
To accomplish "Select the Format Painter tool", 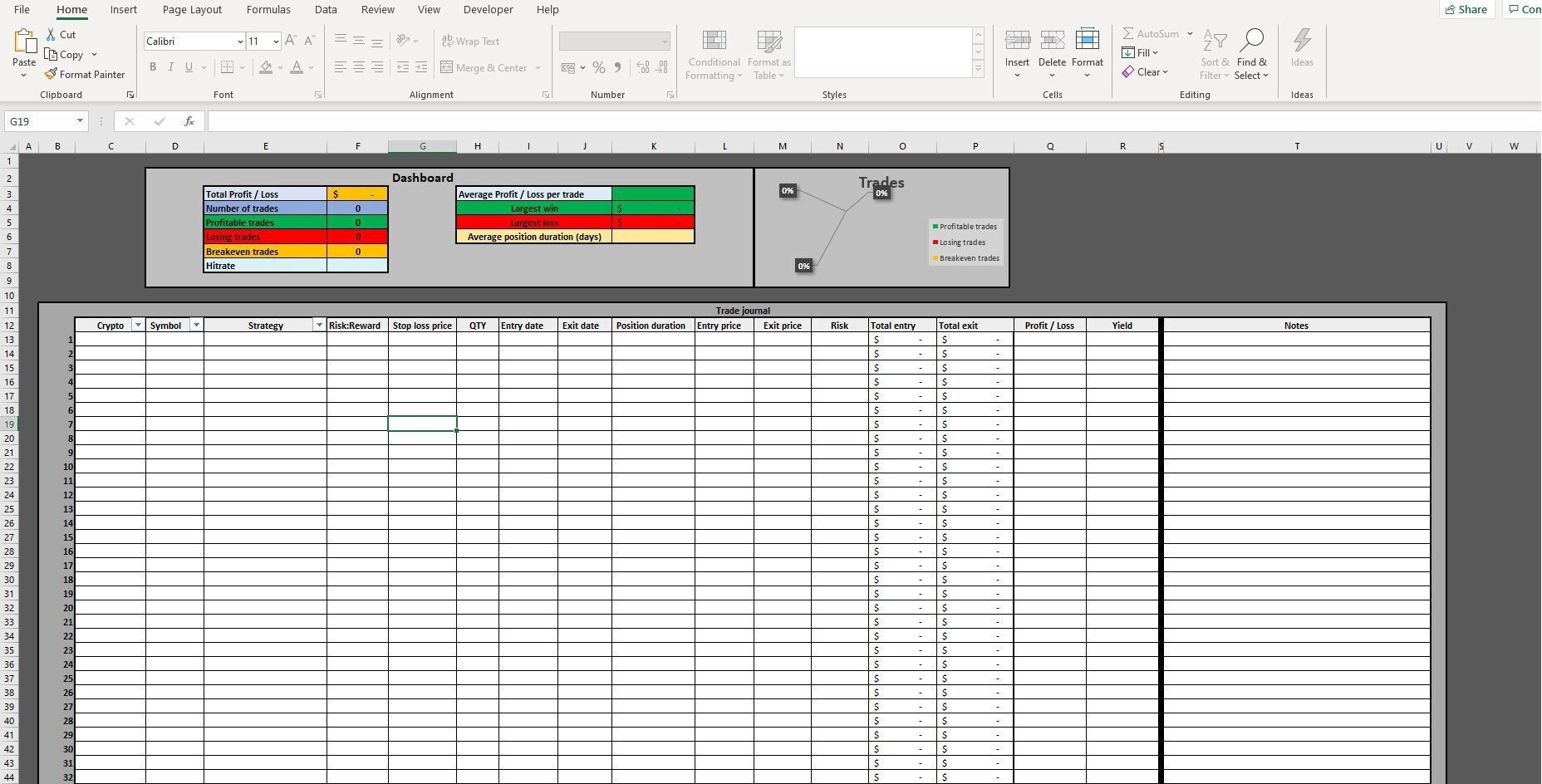I will [86, 74].
